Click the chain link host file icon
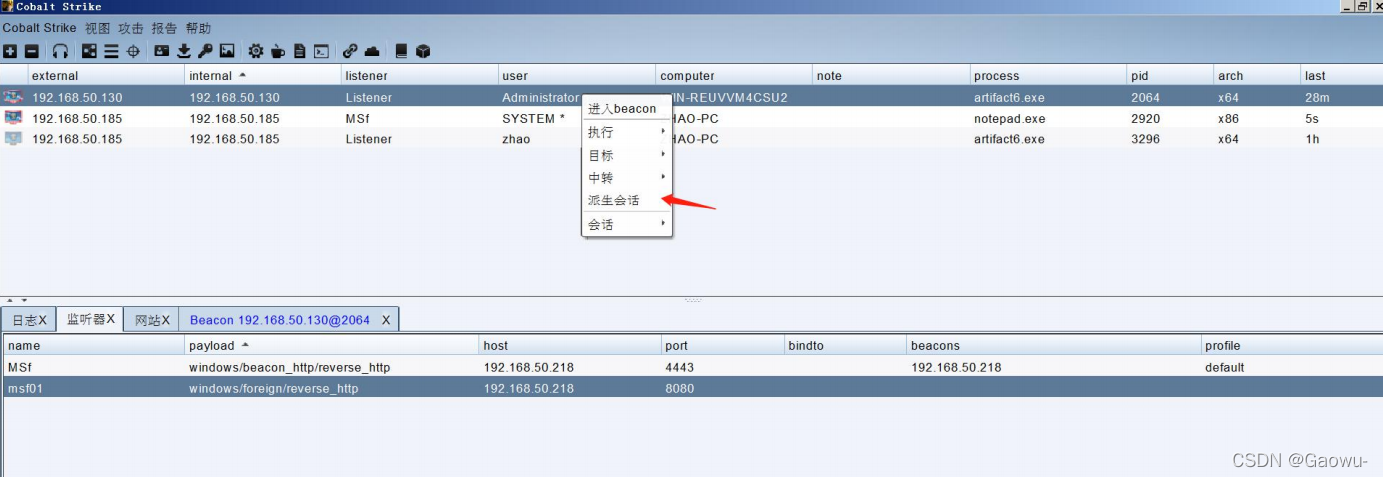Screen dimensions: 1383x477 tap(350, 51)
